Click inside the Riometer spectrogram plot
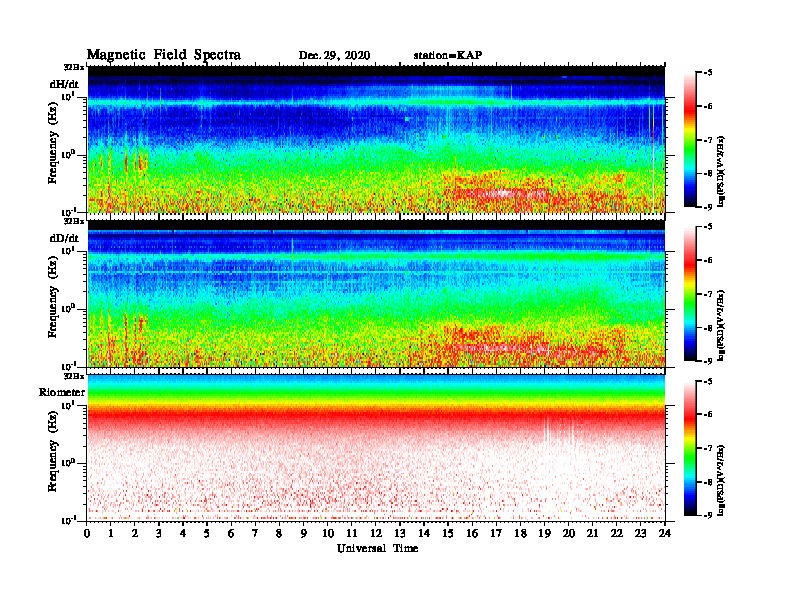Image resolution: width=792 pixels, height=612 pixels. pyautogui.click(x=376, y=448)
